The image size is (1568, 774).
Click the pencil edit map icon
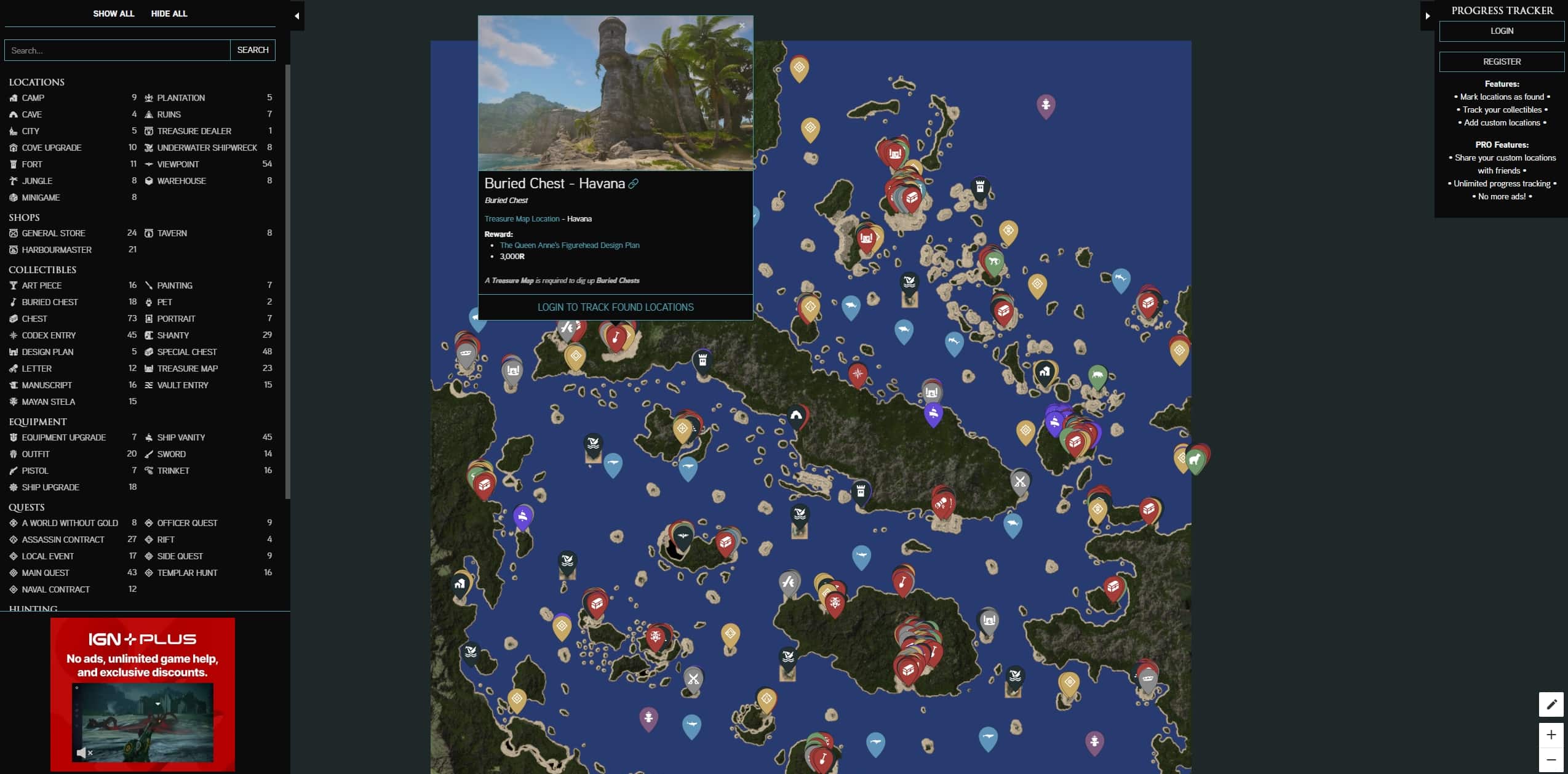[x=1551, y=704]
